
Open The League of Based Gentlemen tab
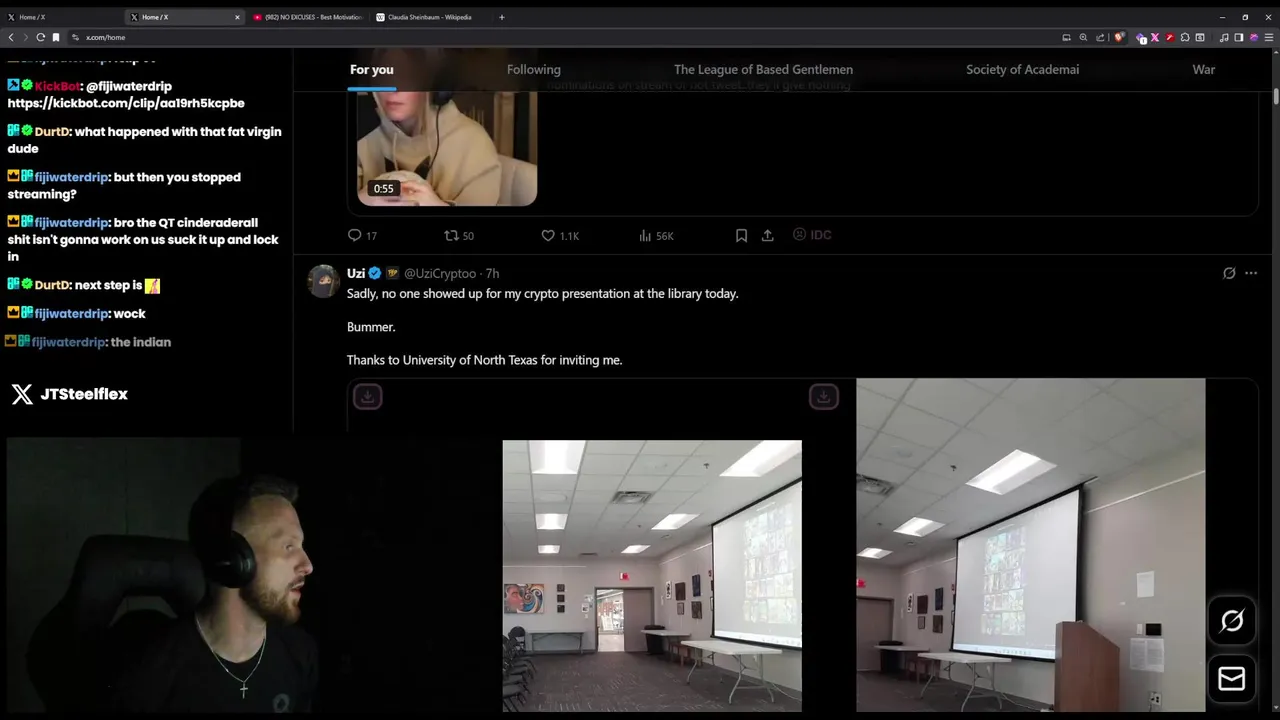[763, 69]
